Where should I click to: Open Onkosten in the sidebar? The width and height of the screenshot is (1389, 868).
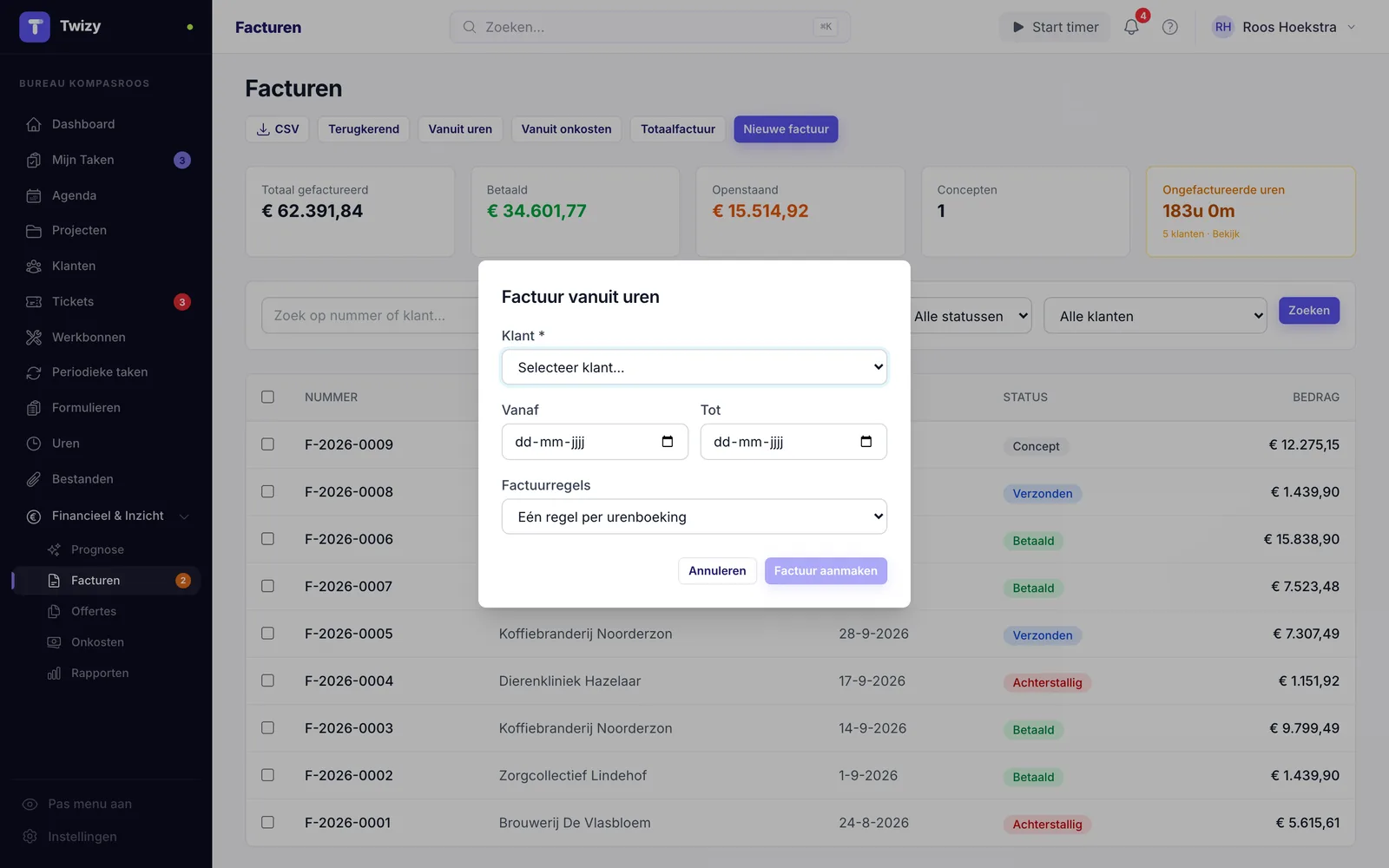tap(97, 642)
